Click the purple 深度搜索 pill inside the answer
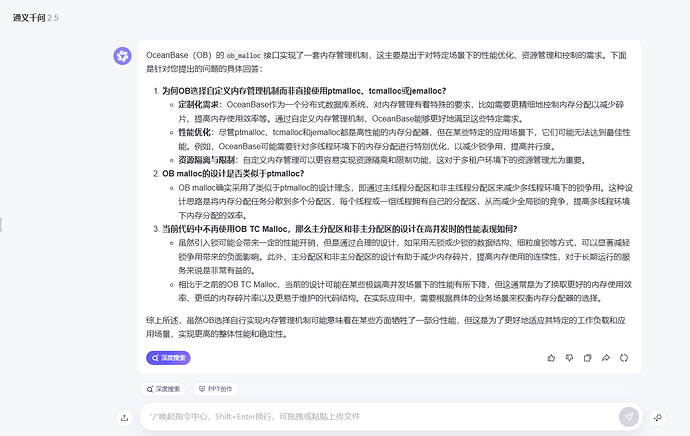Viewport: 690px width, 436px height. (168, 358)
